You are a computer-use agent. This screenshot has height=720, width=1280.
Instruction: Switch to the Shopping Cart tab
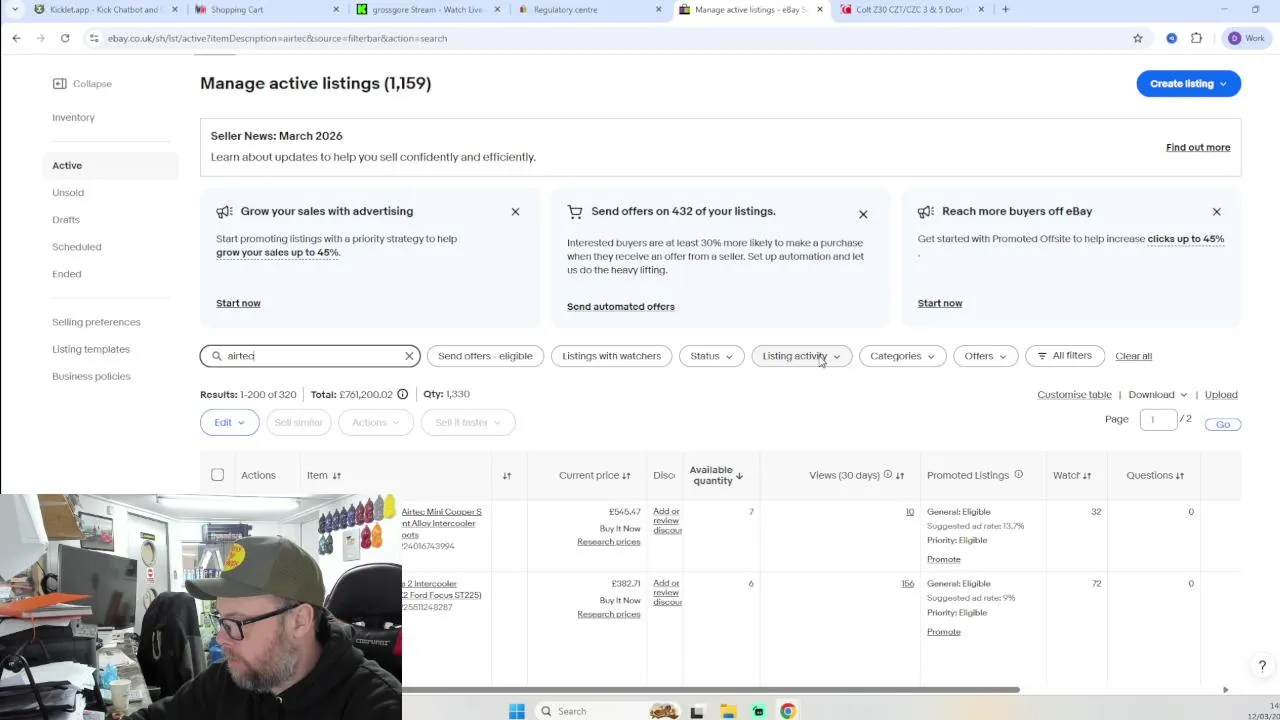[x=265, y=10]
